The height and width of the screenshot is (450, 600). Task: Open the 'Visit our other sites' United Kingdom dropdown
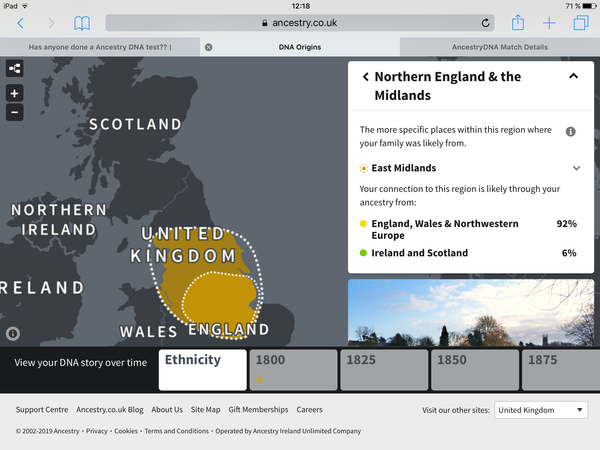541,410
